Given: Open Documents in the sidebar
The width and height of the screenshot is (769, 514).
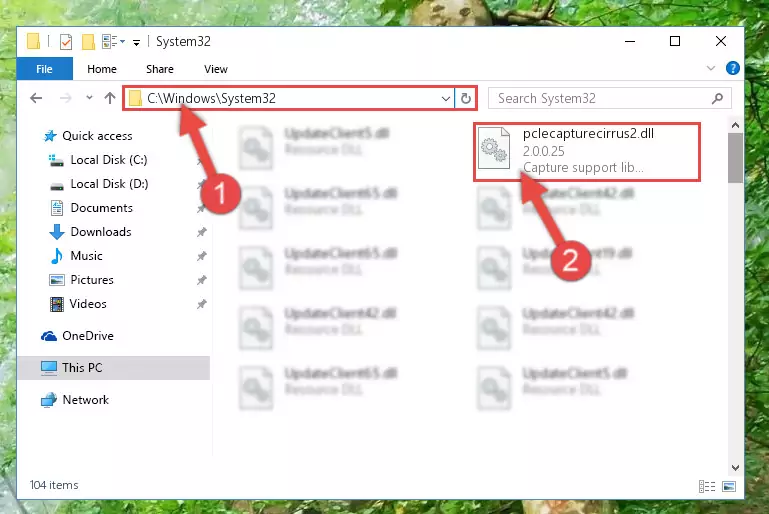Looking at the screenshot, I should 102,208.
